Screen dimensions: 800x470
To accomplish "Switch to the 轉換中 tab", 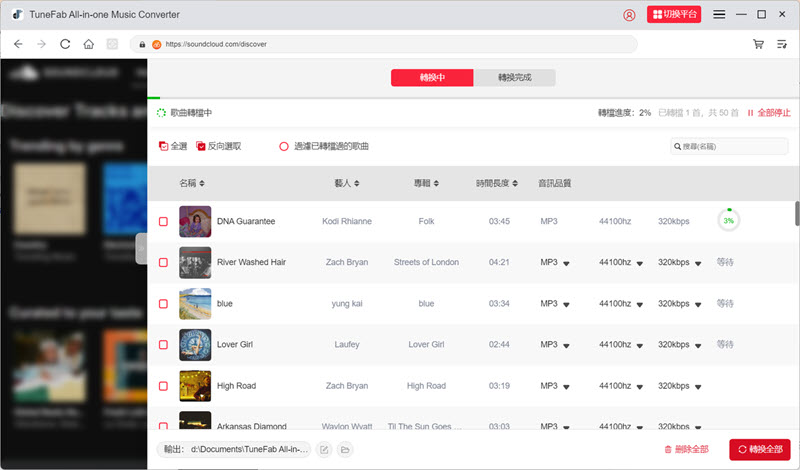I will pos(432,78).
